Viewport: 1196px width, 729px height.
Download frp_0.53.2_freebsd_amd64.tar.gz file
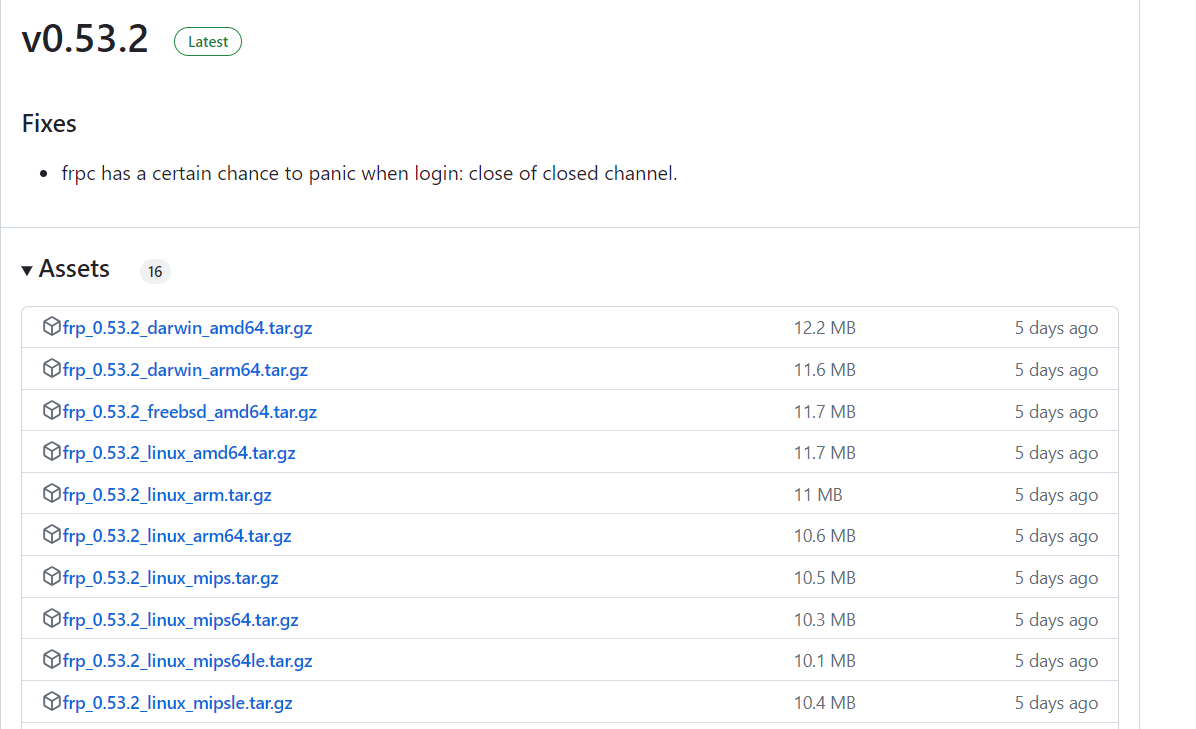coord(189,412)
